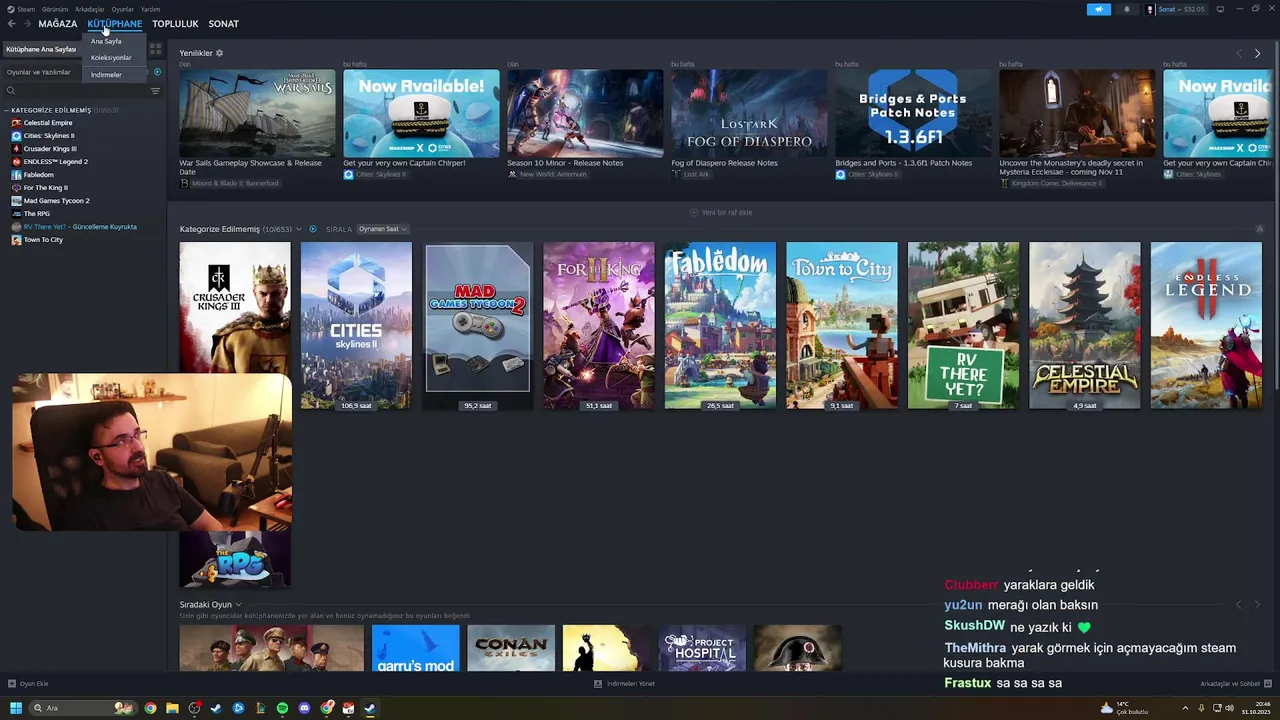Image resolution: width=1280 pixels, height=720 pixels.
Task: Open the Yardım menu
Action: coord(150,9)
